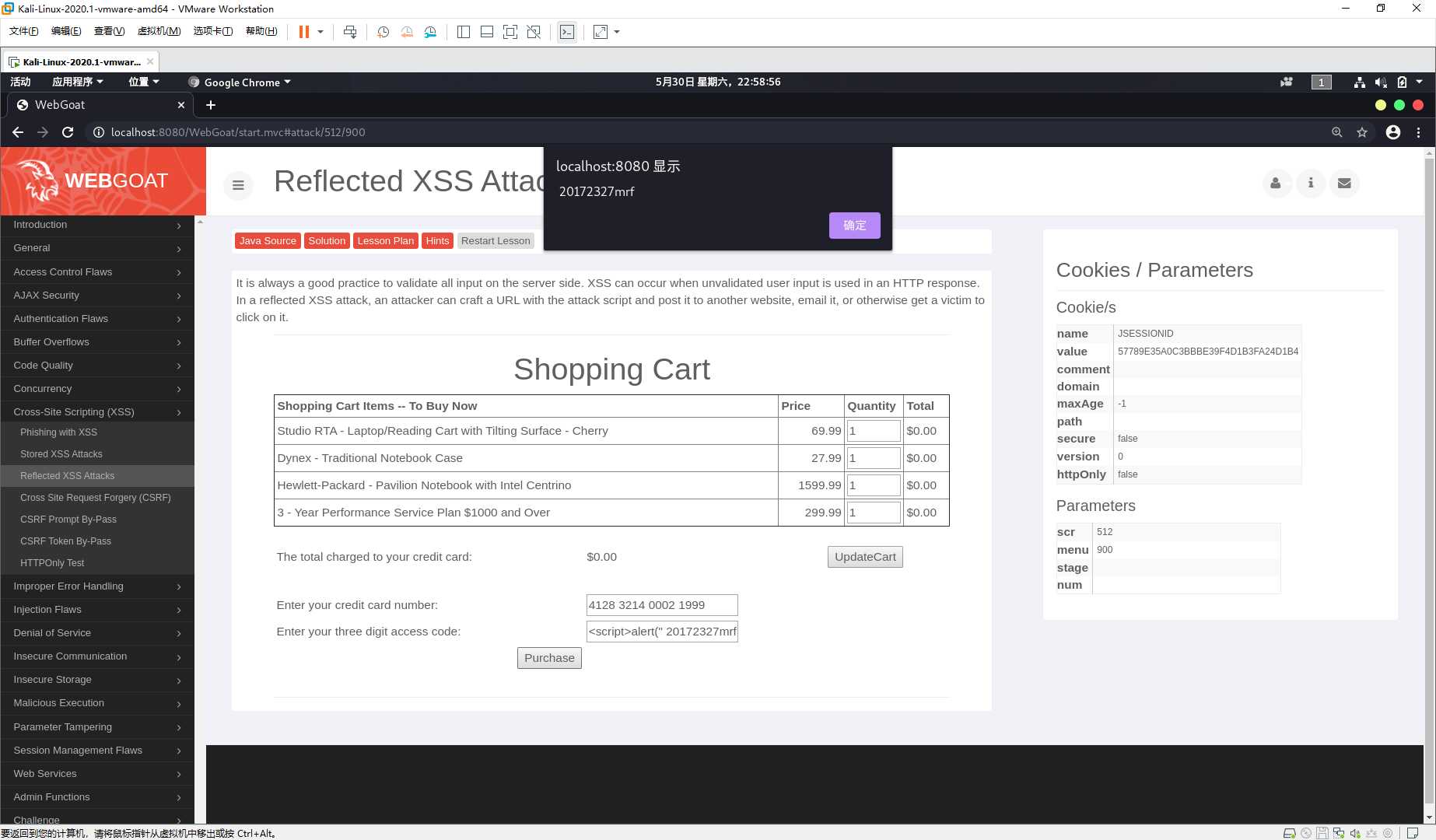The width and height of the screenshot is (1436, 840).
Task: Enter VMware full screen mode icon
Action: tap(510, 32)
